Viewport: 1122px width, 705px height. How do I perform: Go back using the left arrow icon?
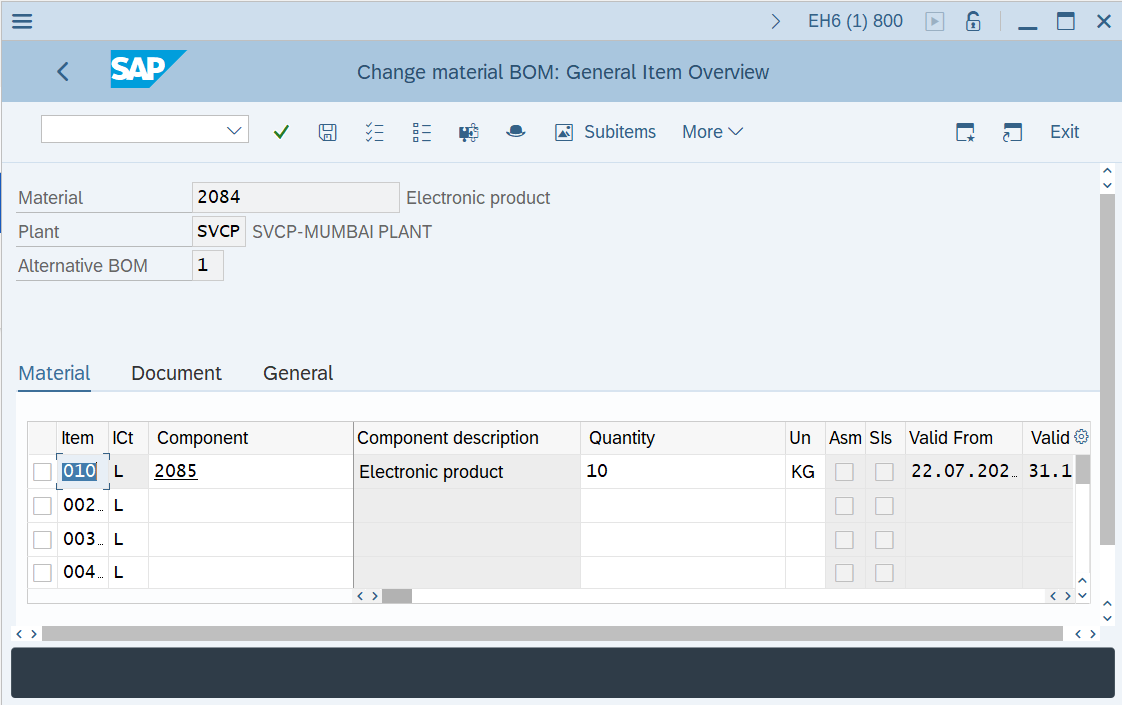(x=63, y=71)
